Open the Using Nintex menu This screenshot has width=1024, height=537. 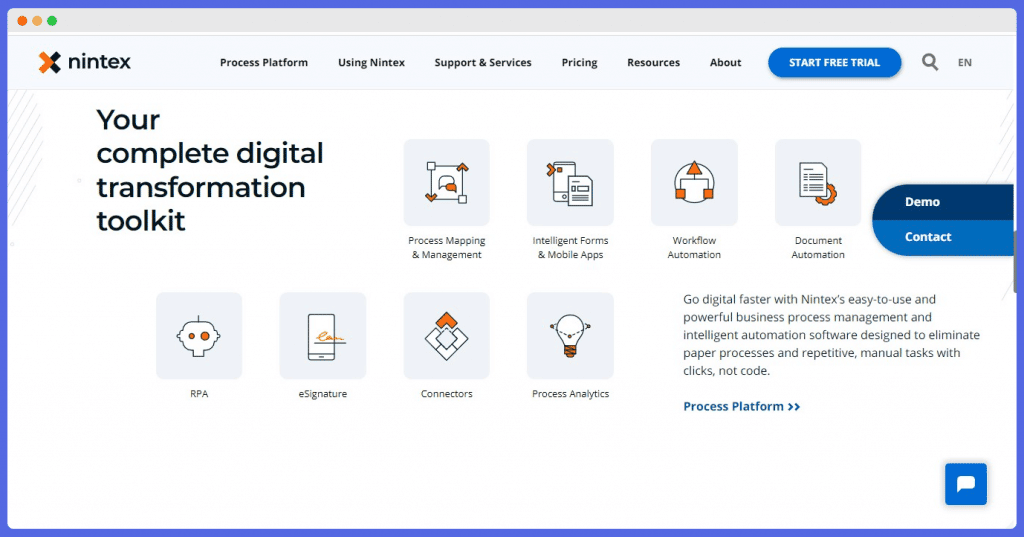point(371,63)
